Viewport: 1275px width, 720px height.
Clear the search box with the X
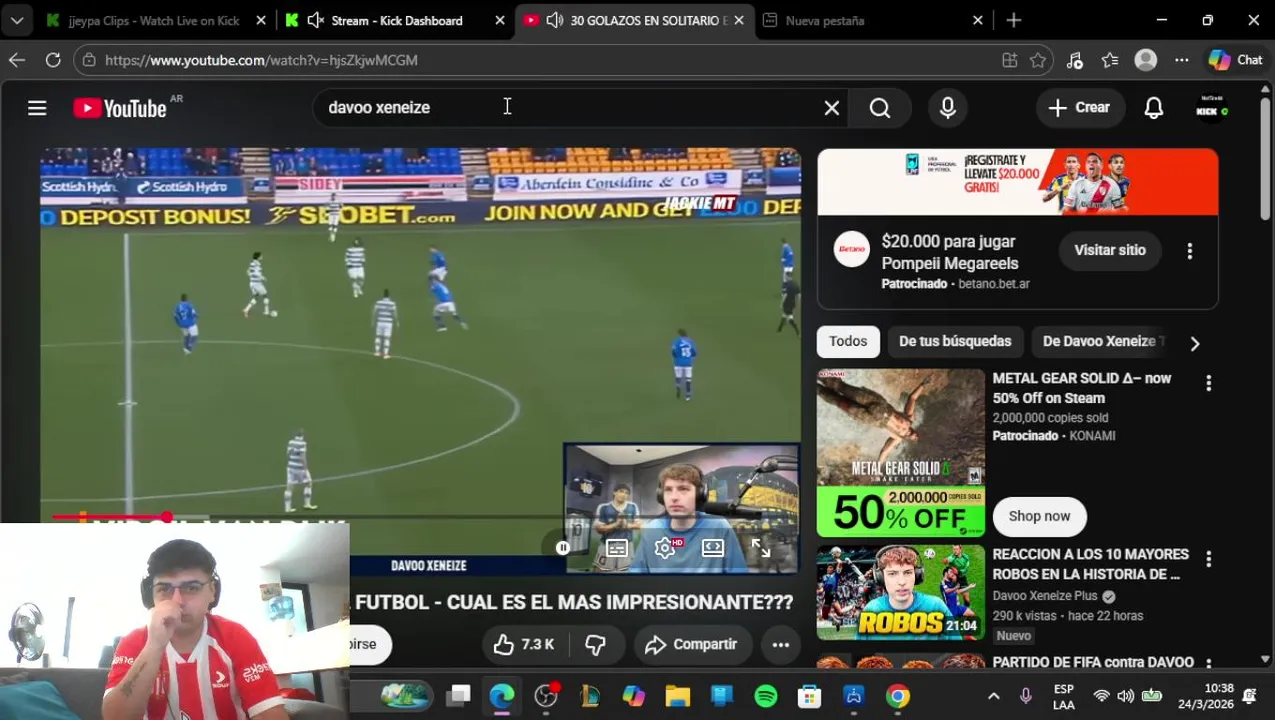[x=831, y=107]
